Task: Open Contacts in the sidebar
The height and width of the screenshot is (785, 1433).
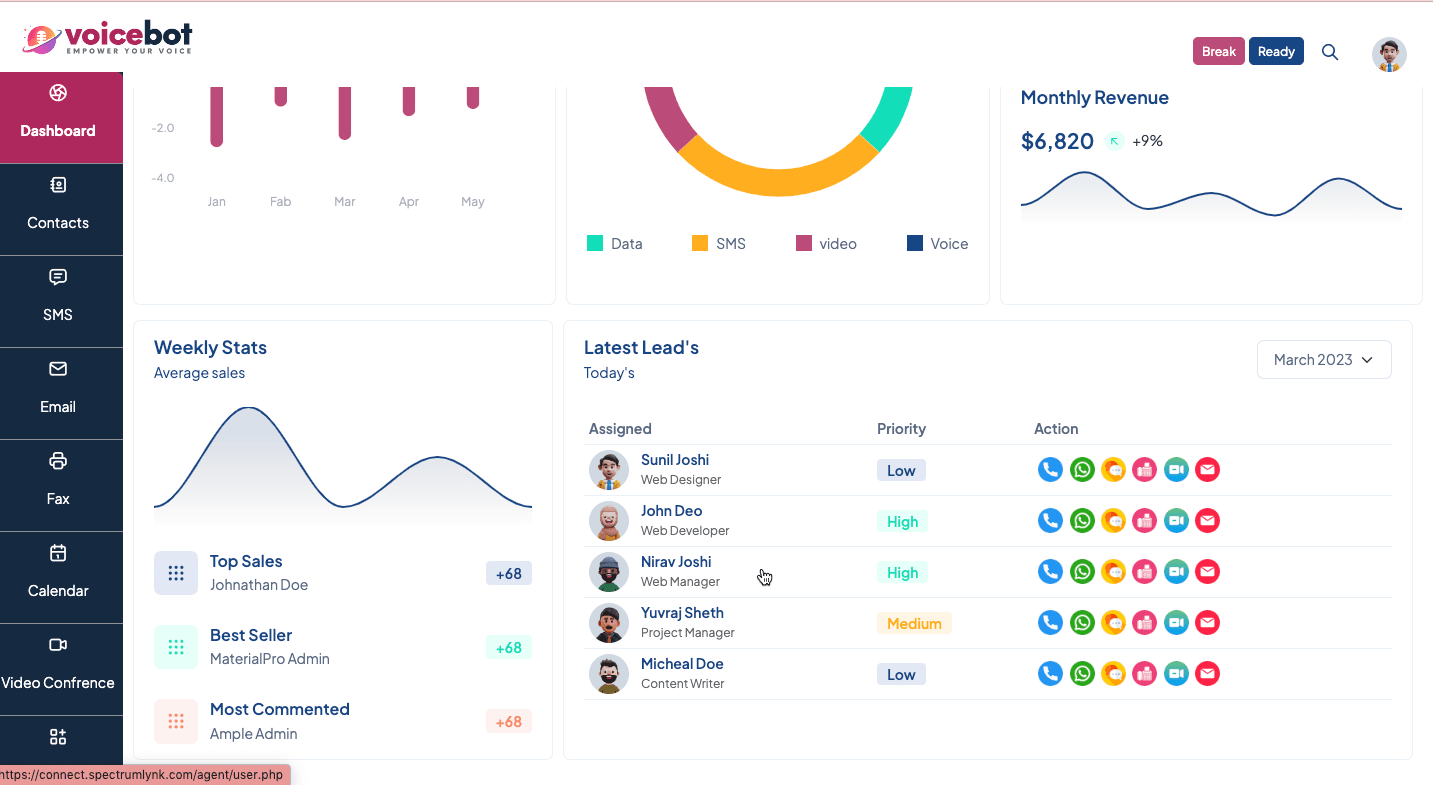Action: pyautogui.click(x=58, y=205)
